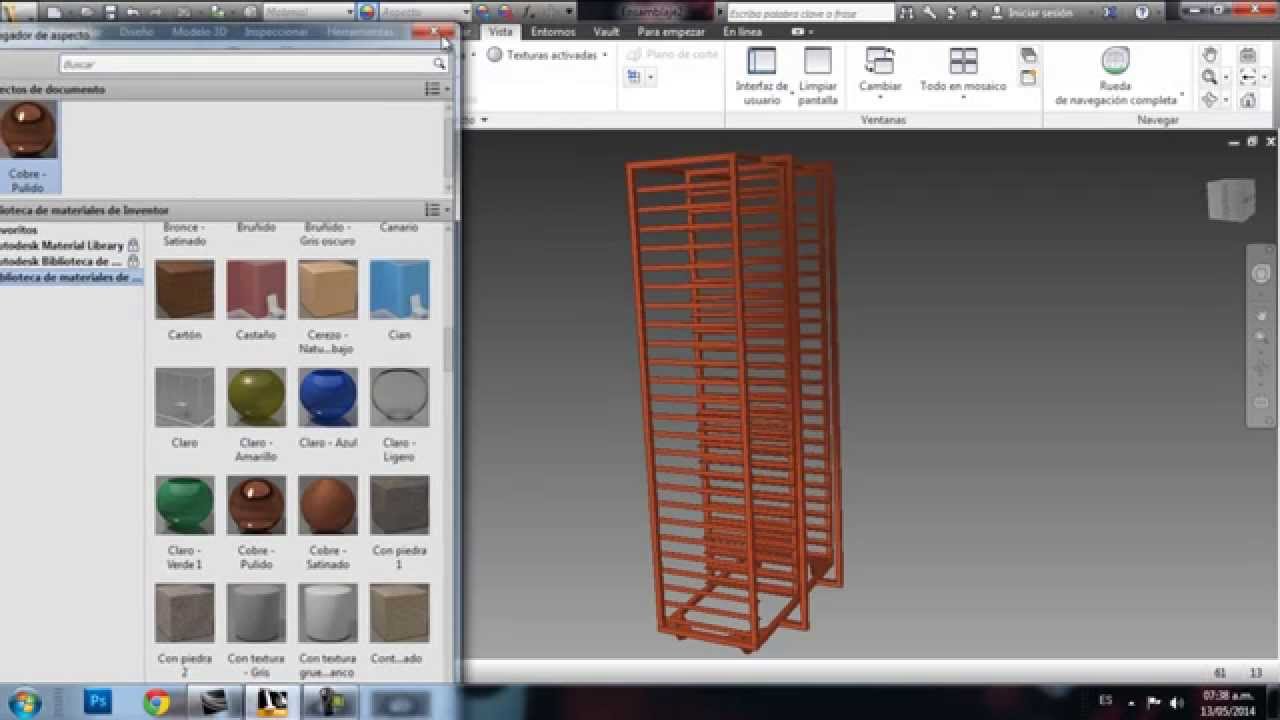
Task: Click Cobre - Pulido in document appearances
Action: coord(27,146)
